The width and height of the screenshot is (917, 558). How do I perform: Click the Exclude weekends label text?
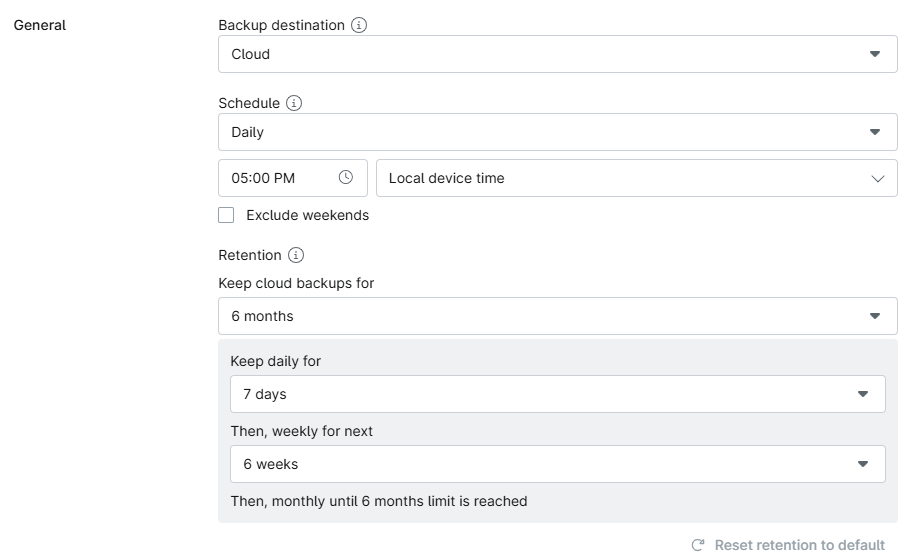307,215
